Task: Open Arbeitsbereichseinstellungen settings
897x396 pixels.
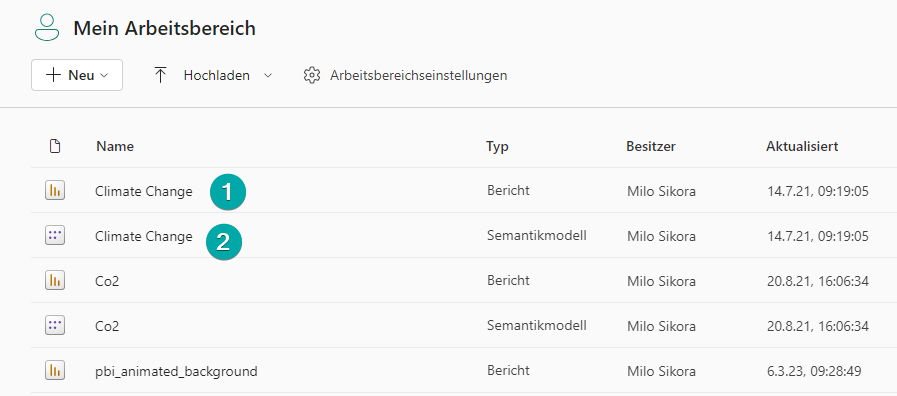Action: coord(418,76)
